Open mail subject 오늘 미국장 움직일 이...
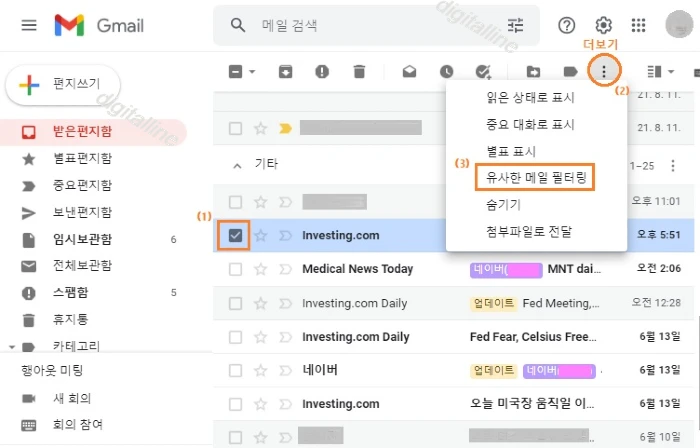This screenshot has width=700, height=448. [x=532, y=404]
